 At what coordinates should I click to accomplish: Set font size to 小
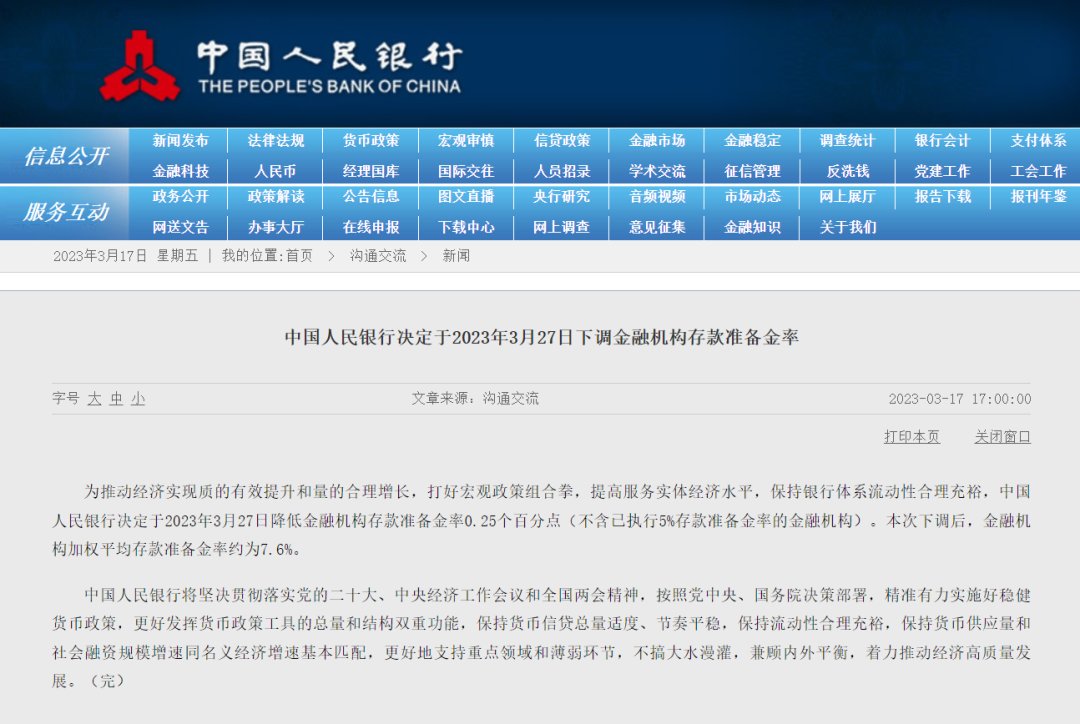138,398
